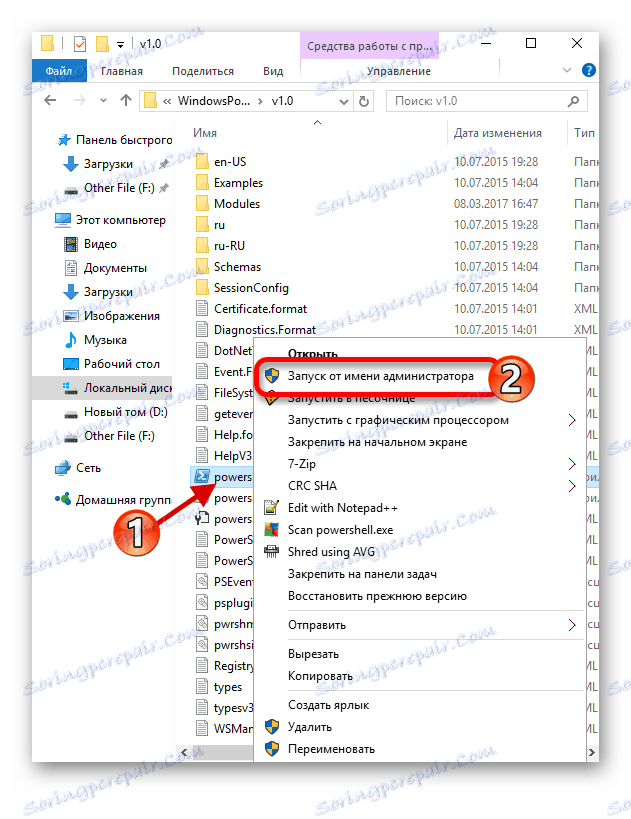Image resolution: width=631 pixels, height=819 pixels.
Task: Select the Schemas folder icon
Action: [x=202, y=266]
